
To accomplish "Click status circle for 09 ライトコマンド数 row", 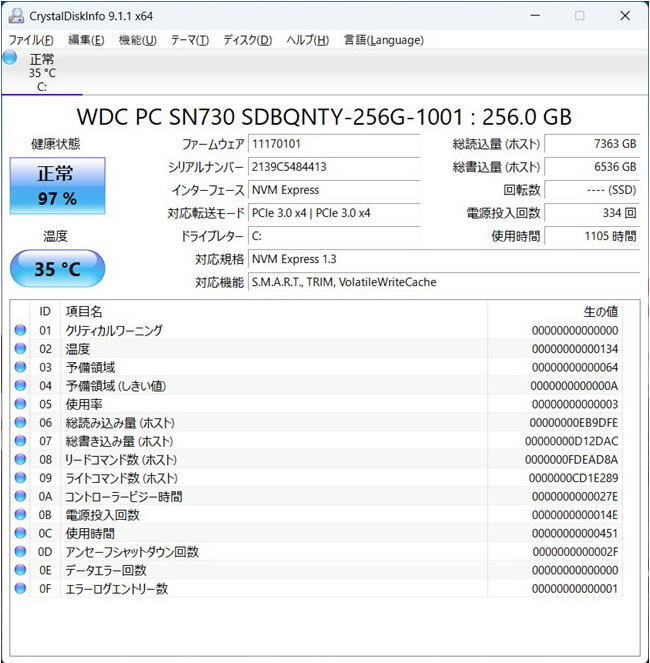I will (x=20, y=478).
